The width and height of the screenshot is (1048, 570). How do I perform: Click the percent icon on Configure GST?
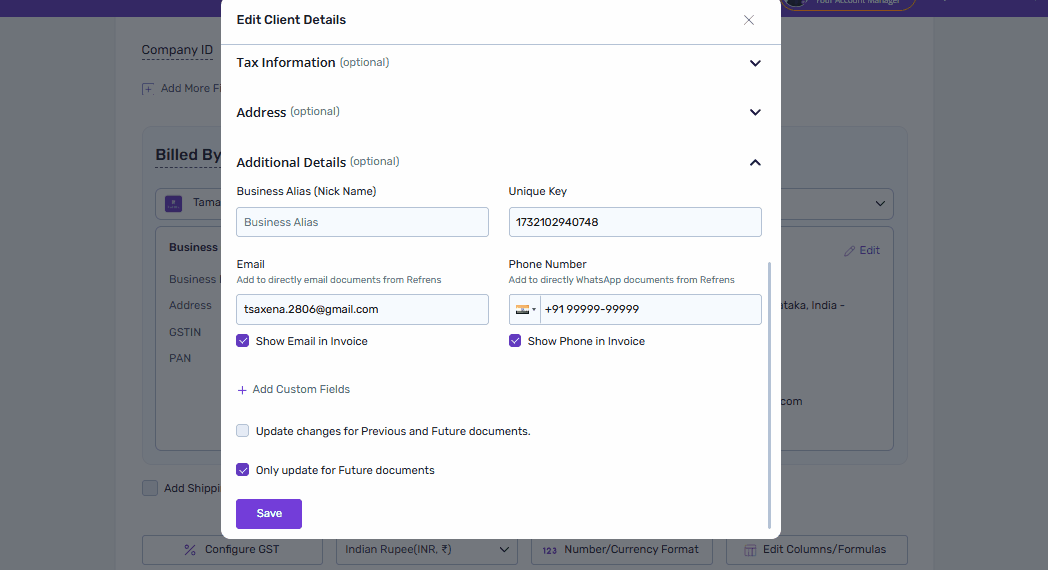coord(190,550)
